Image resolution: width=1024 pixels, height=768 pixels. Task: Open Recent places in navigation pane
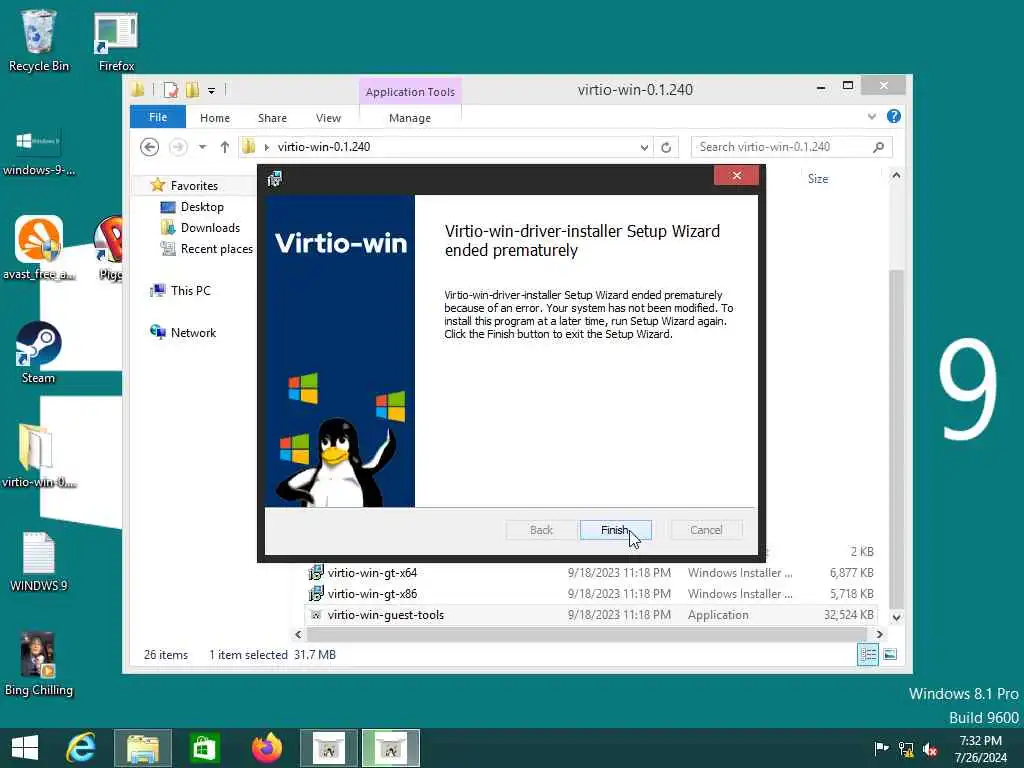click(206, 249)
